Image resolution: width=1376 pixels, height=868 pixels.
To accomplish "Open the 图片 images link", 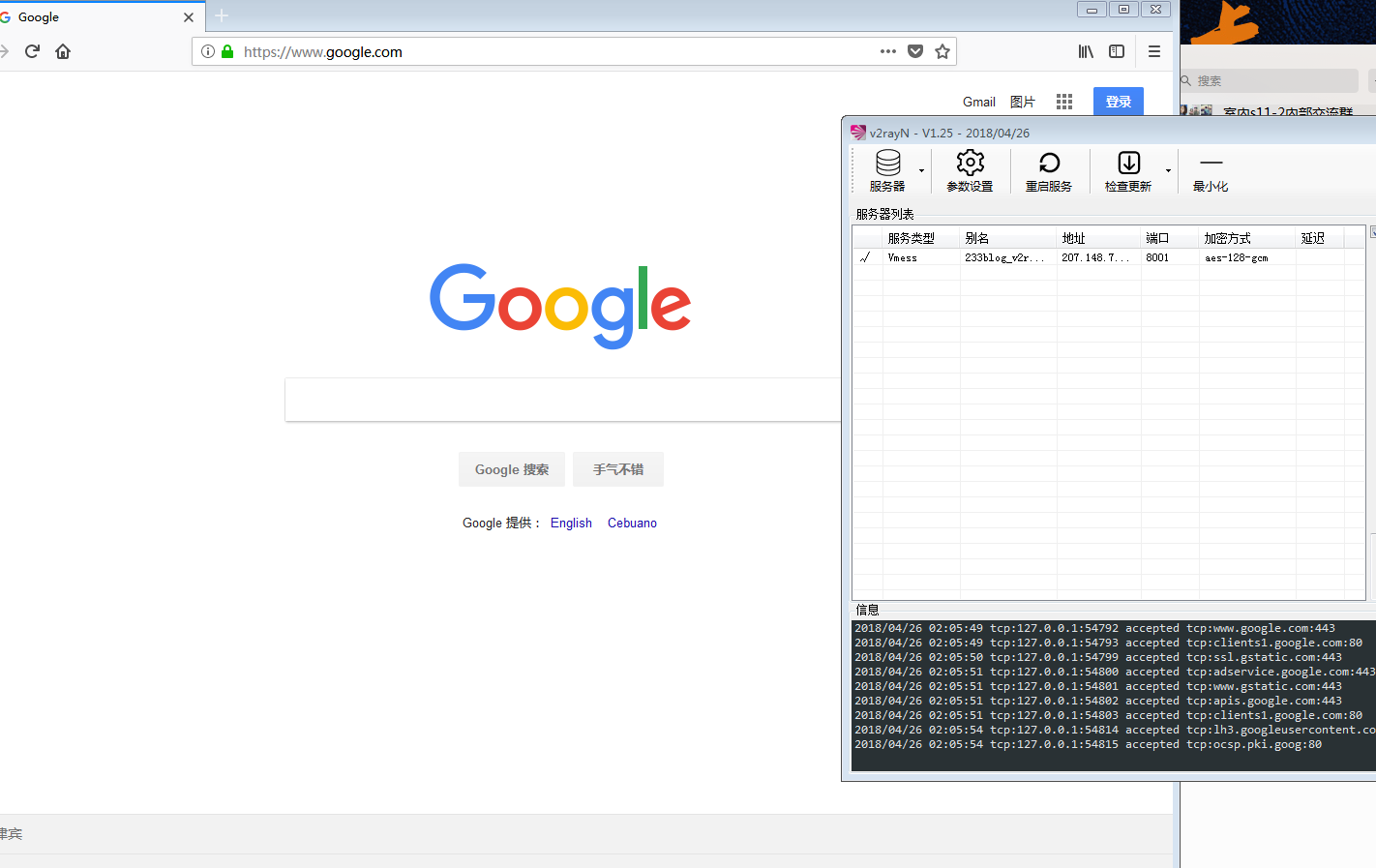I will [x=1023, y=102].
